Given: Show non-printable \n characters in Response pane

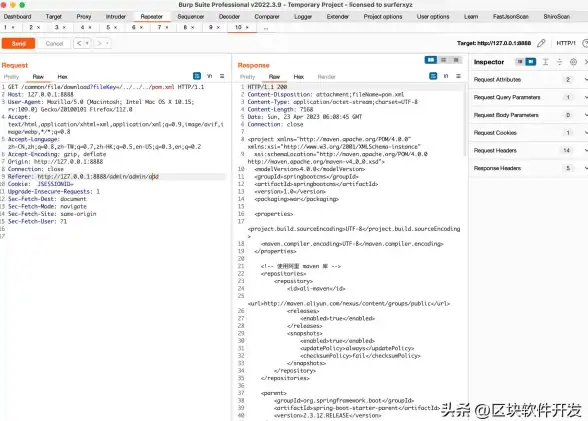Looking at the screenshot, I should pyautogui.click(x=446, y=76).
